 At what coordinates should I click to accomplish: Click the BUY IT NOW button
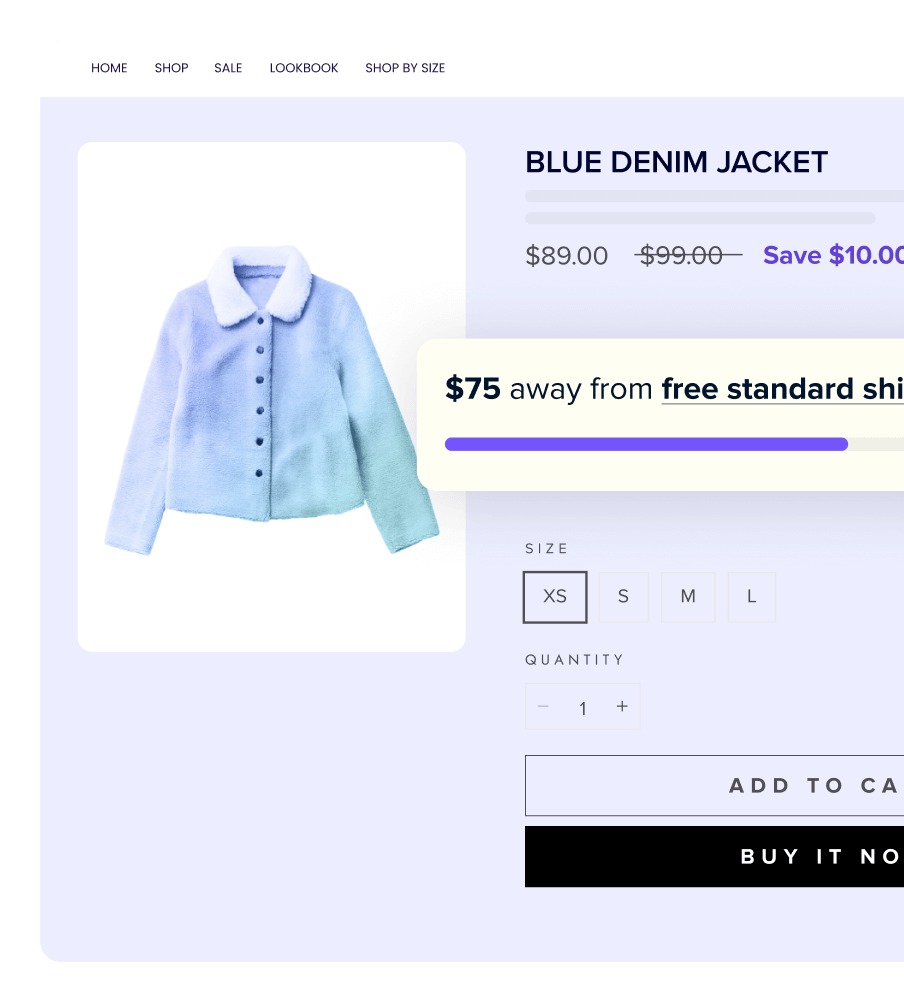(715, 857)
